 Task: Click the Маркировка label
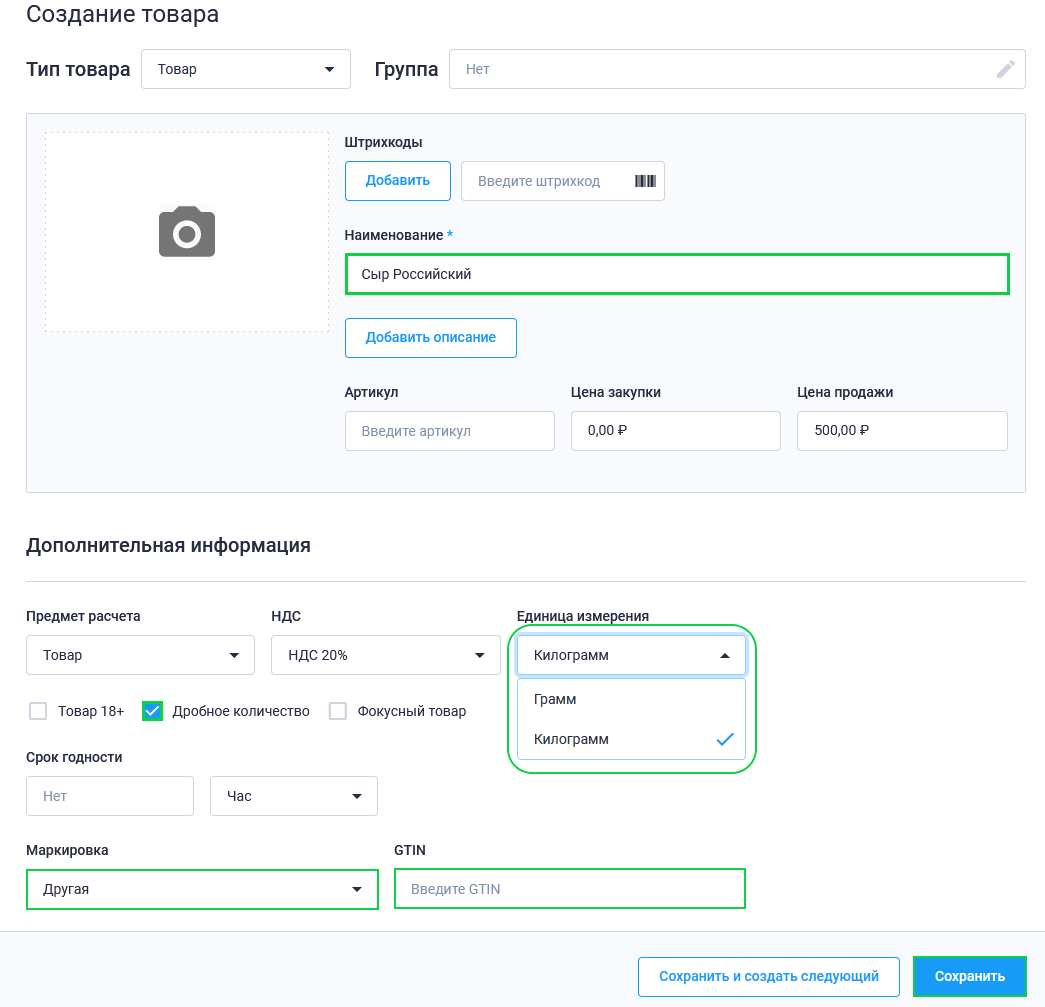(x=67, y=850)
